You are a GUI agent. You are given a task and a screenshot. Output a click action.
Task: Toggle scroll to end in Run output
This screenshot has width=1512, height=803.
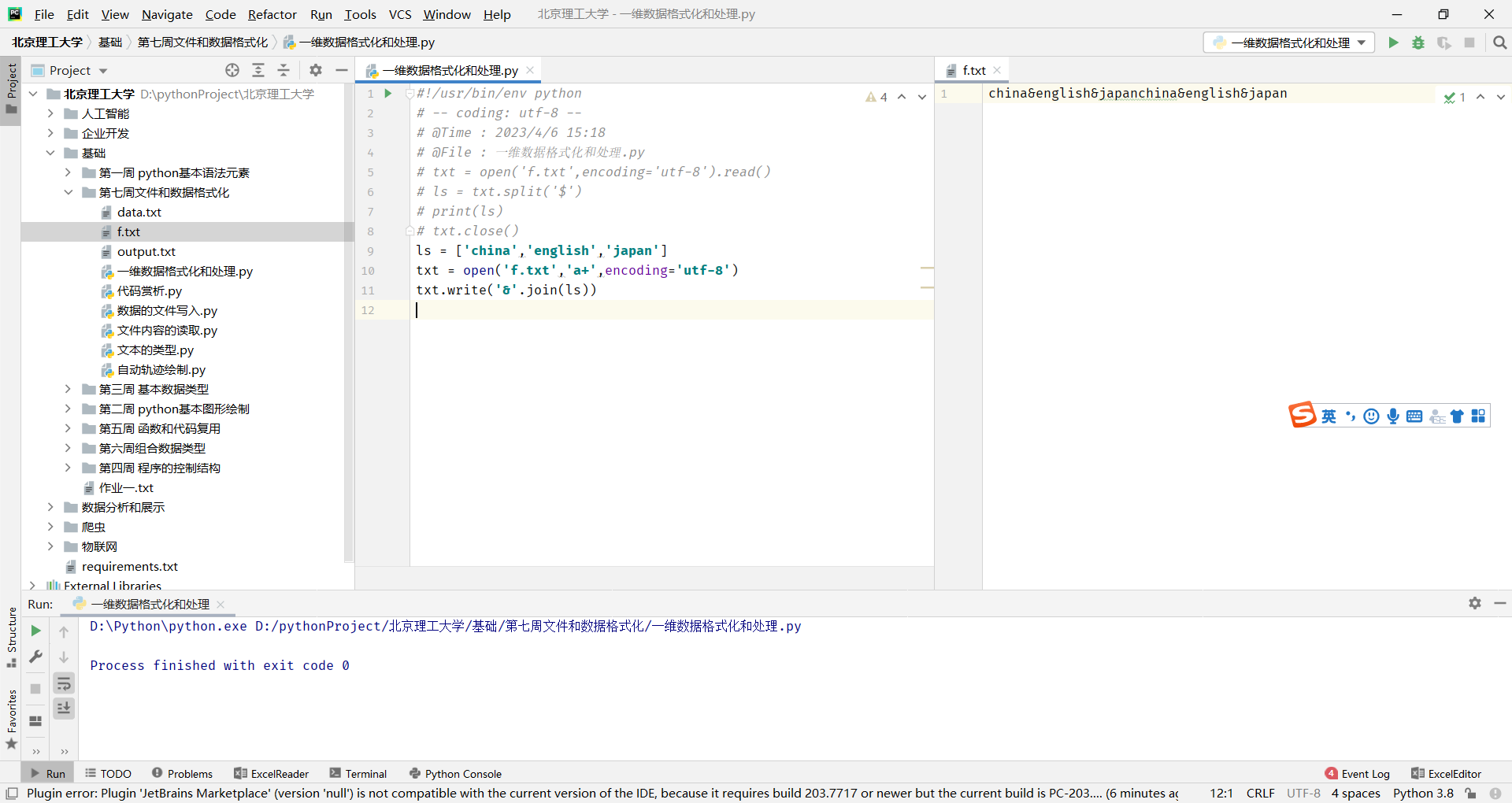click(64, 709)
